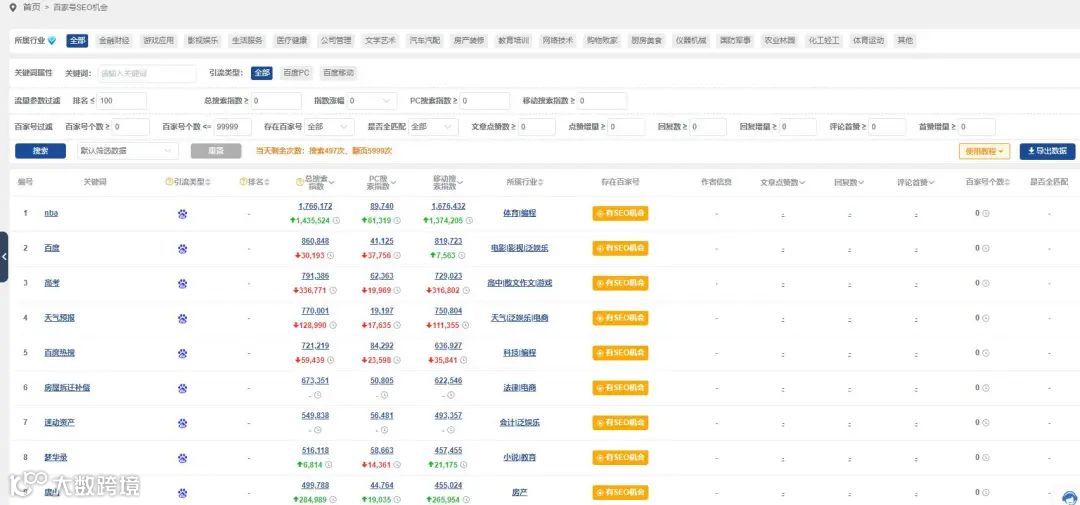Viewport: 1080px width, 505px height.
Task: Click the 房屋拆迁补偿 keyword link
Action: (x=67, y=388)
